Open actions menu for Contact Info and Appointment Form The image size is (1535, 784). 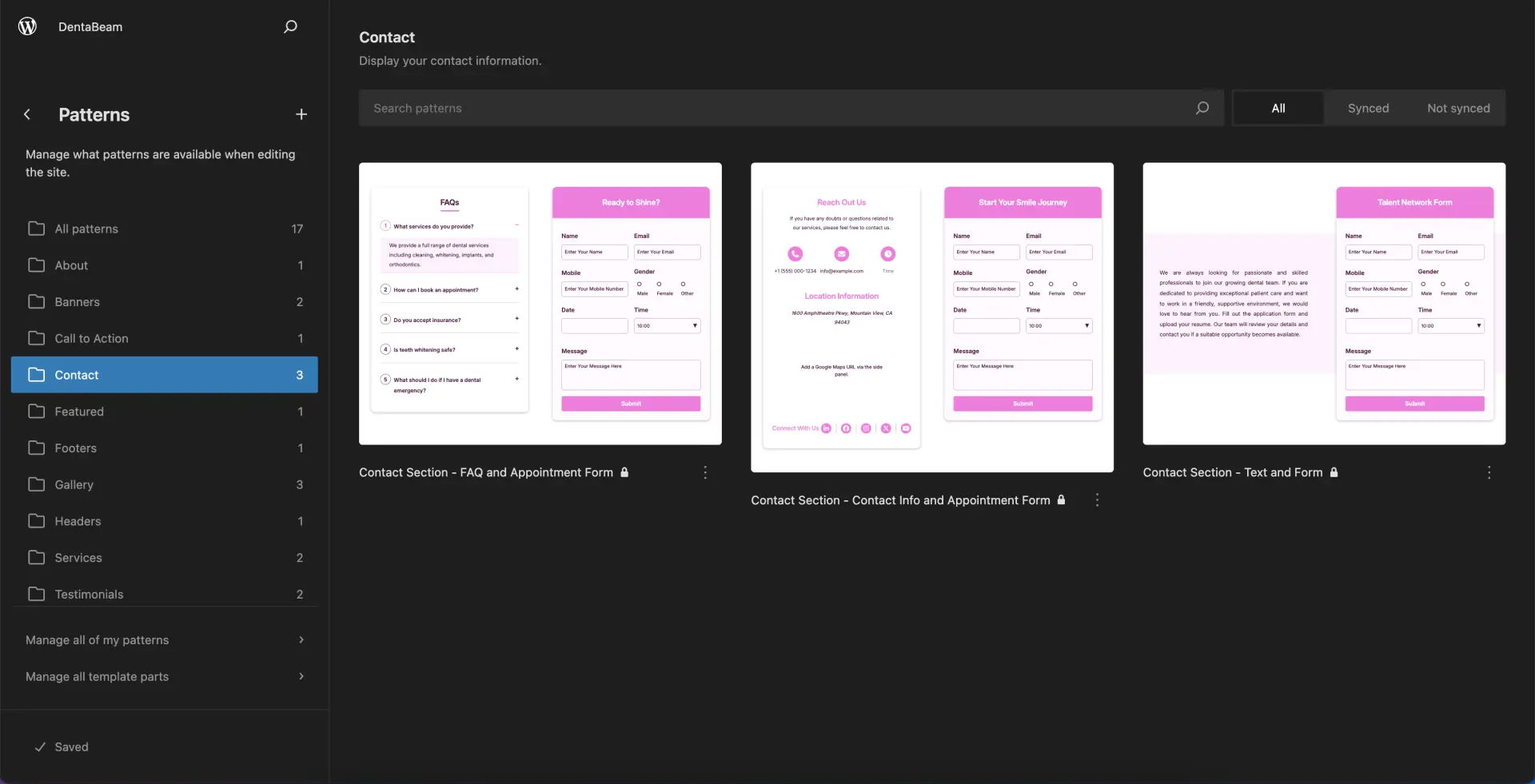(x=1097, y=499)
